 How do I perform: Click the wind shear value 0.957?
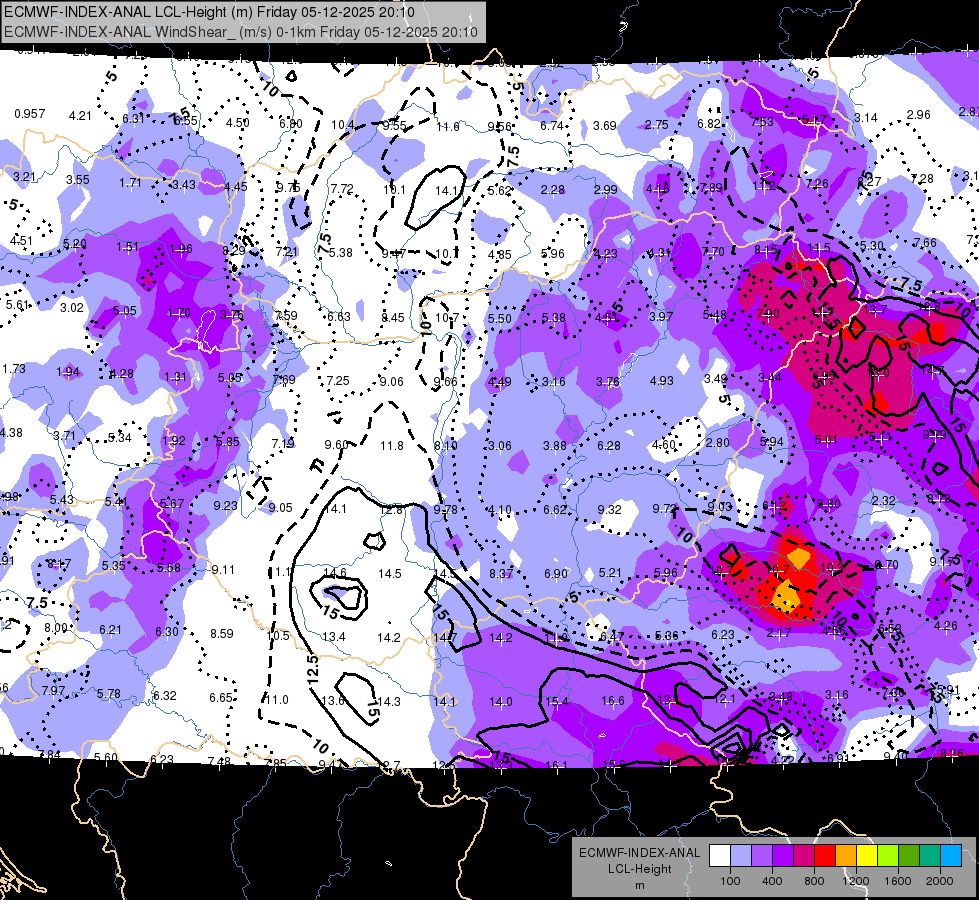pyautogui.click(x=30, y=114)
